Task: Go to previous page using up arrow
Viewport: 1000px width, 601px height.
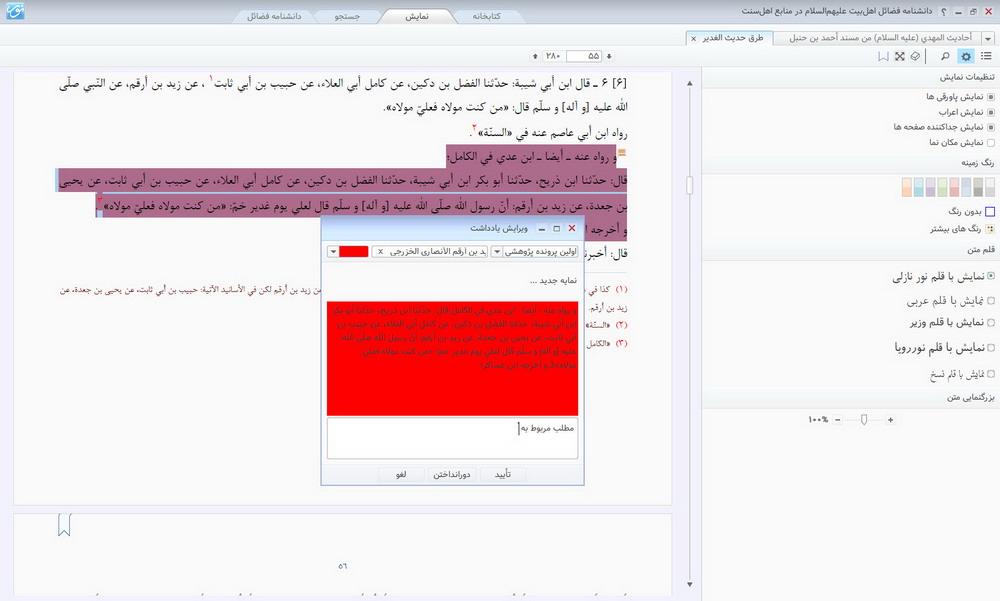Action: point(534,56)
